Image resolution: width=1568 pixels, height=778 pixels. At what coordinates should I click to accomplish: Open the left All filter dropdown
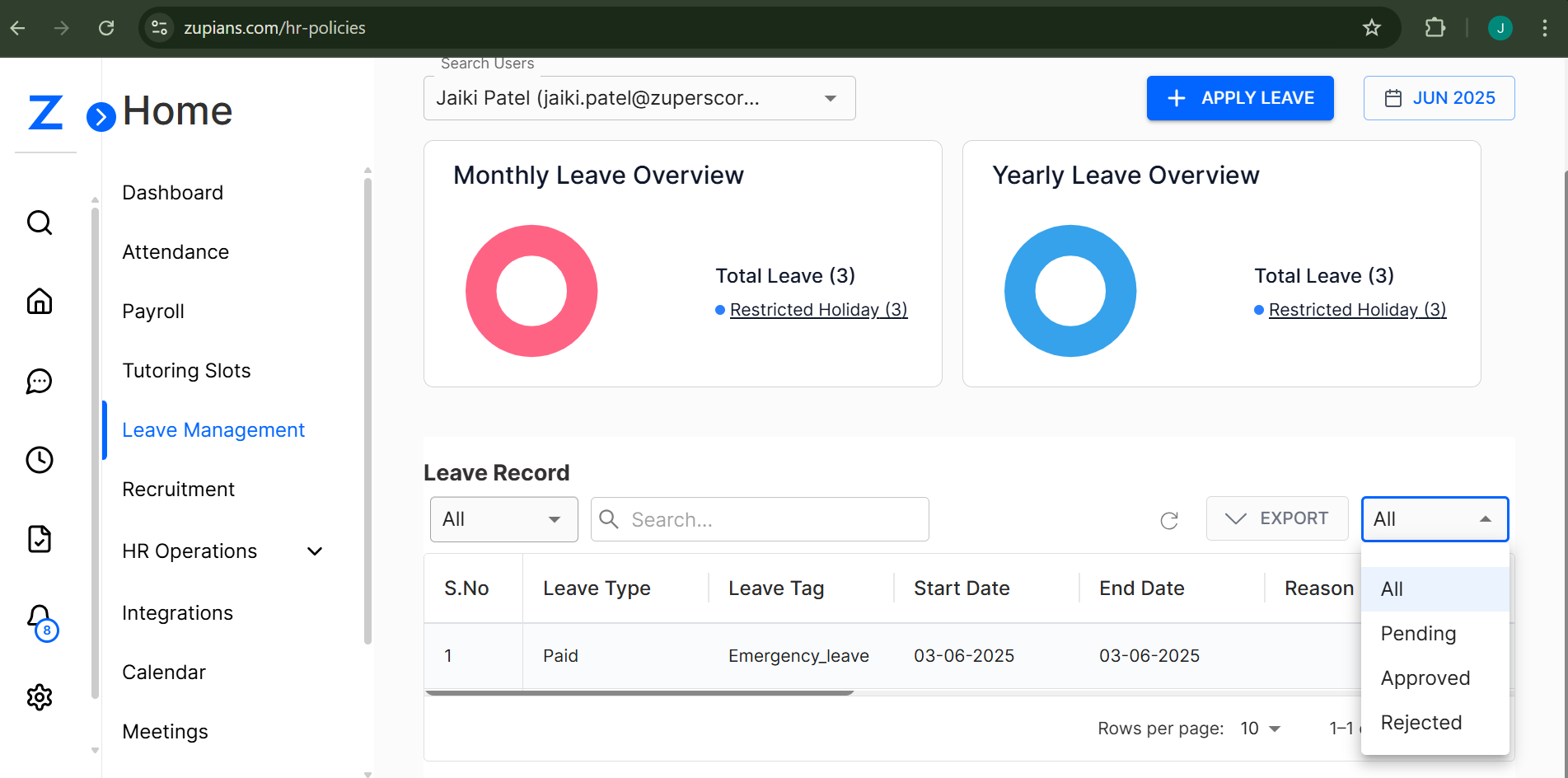[x=503, y=519]
